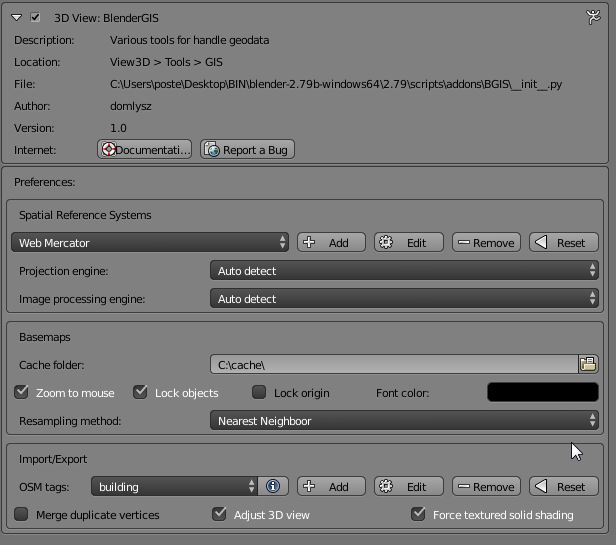Uncheck Zoom to mouse option

pos(22,393)
